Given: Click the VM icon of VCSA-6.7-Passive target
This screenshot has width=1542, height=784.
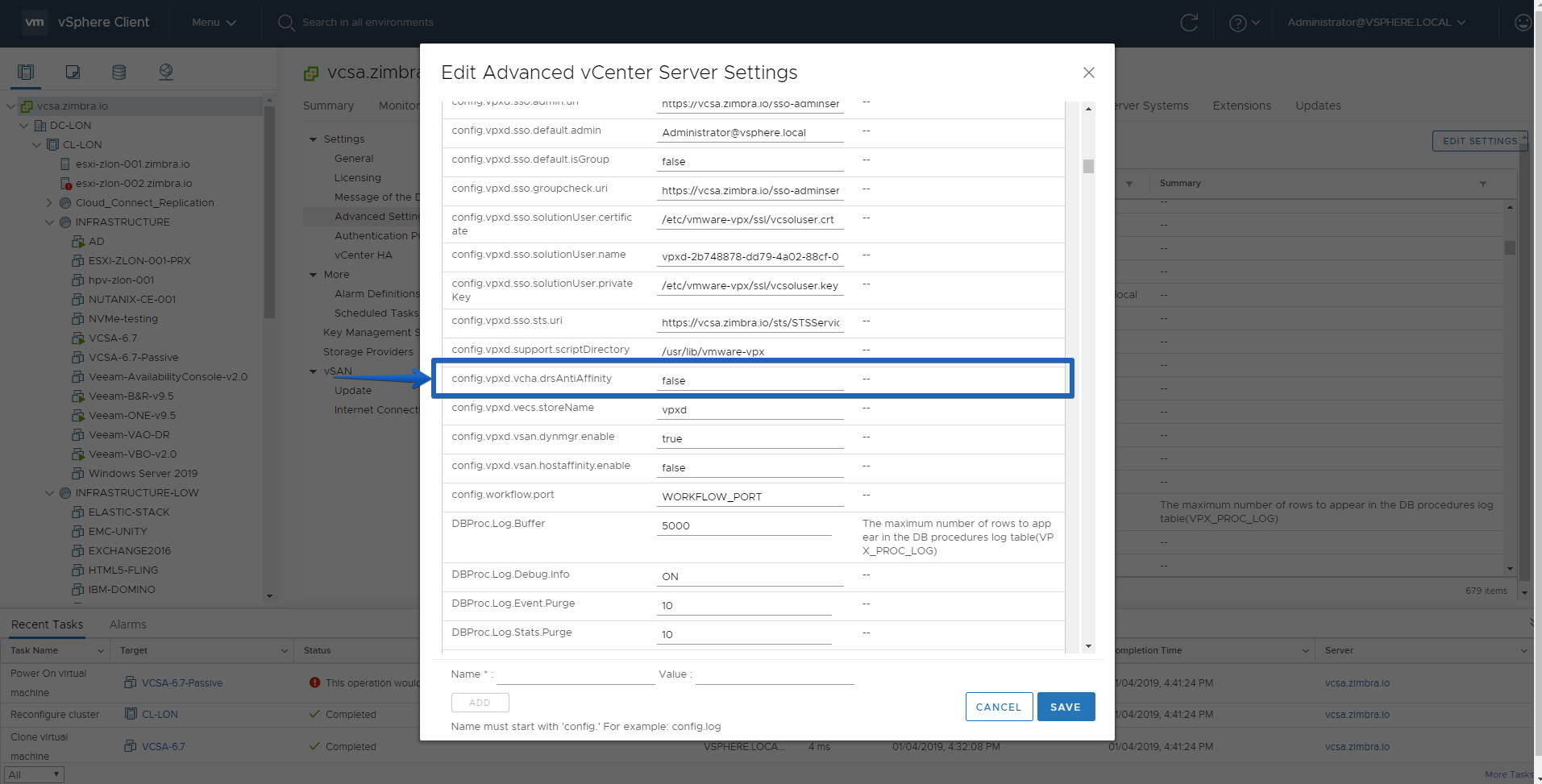Looking at the screenshot, I should click(131, 682).
